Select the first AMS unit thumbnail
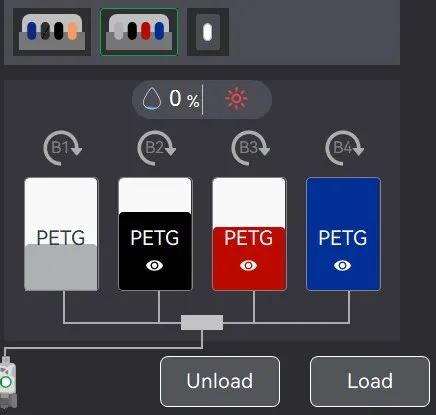Image resolution: width=436 pixels, height=415 pixels. 52,32
